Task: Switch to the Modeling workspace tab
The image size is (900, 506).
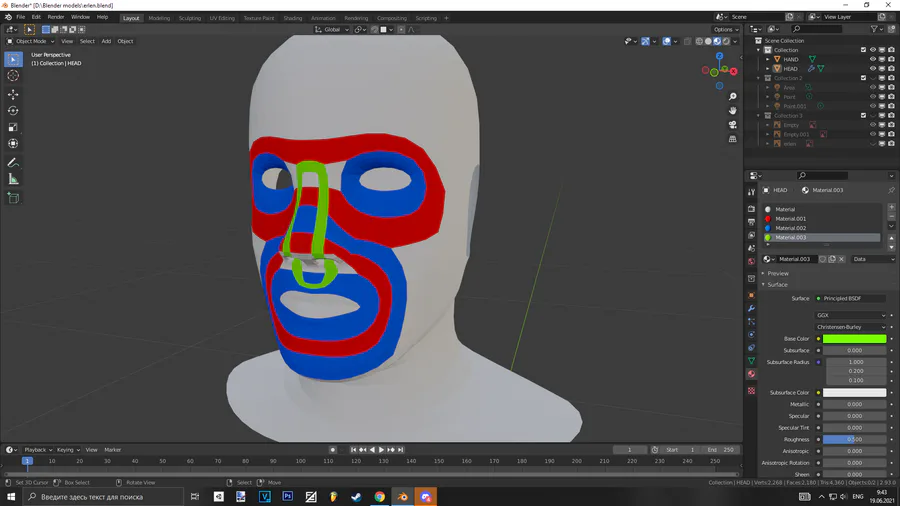Action: (159, 18)
